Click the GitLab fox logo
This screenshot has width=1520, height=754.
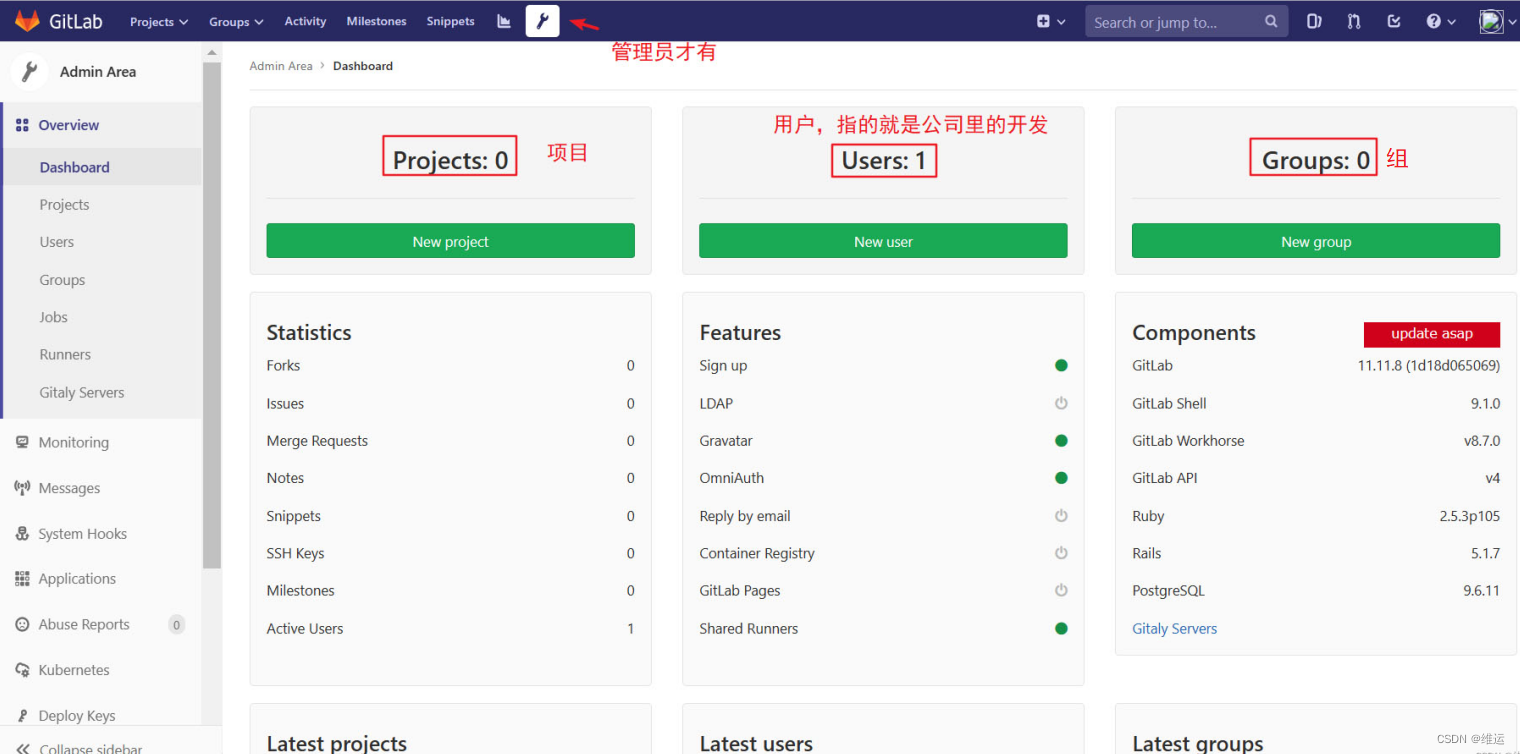coord(27,21)
